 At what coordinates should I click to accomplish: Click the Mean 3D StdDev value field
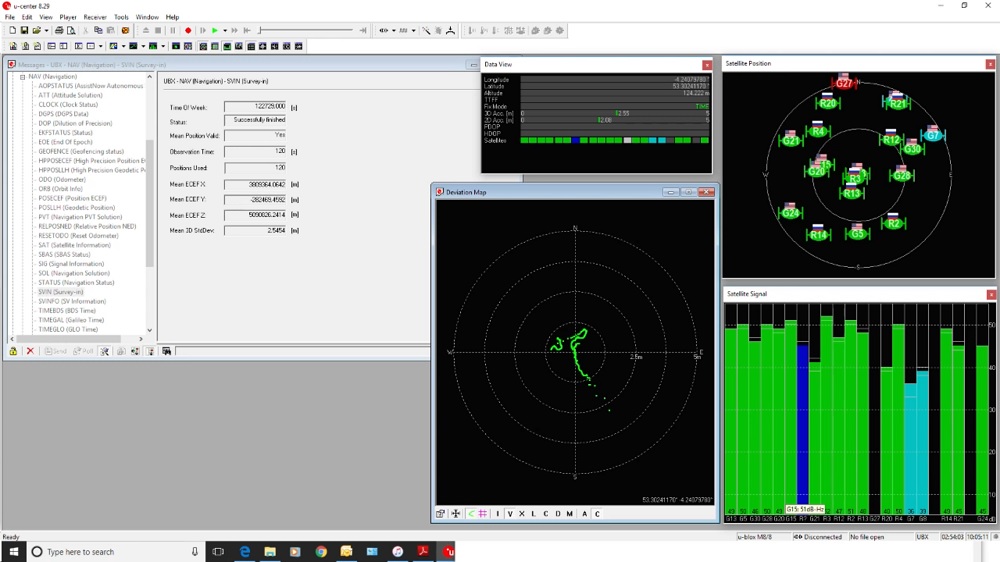click(255, 230)
